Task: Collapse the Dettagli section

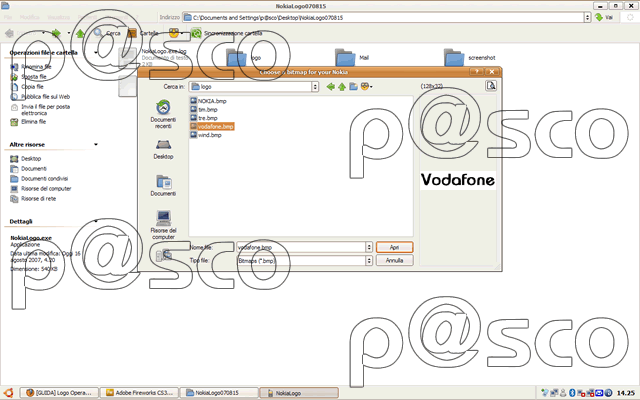Action: (96, 221)
